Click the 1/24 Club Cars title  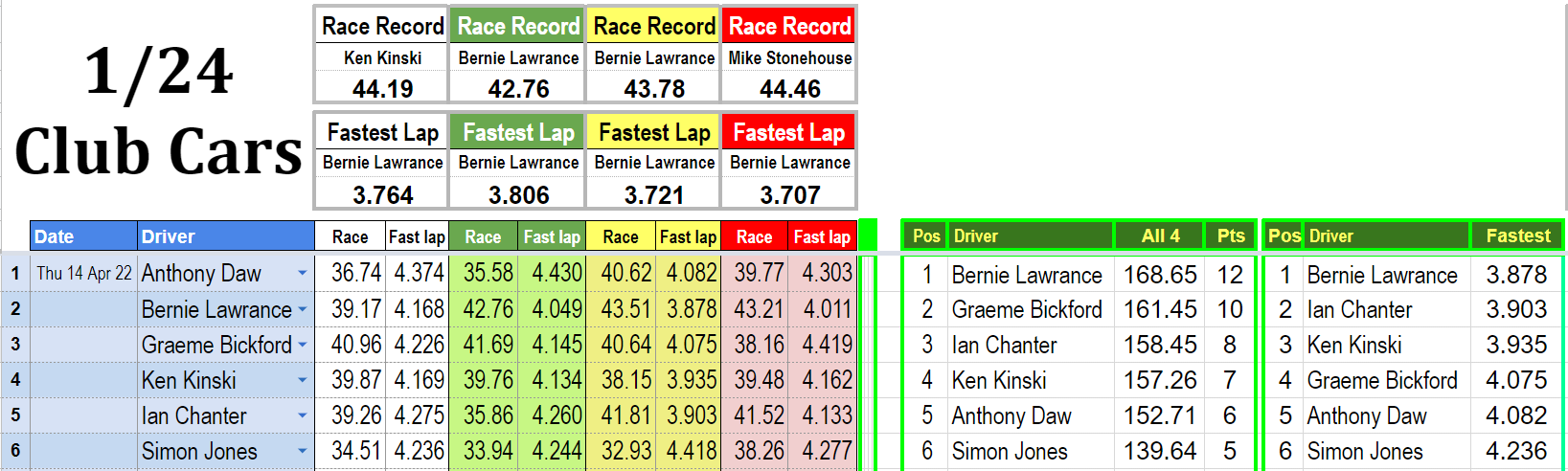coord(158,112)
